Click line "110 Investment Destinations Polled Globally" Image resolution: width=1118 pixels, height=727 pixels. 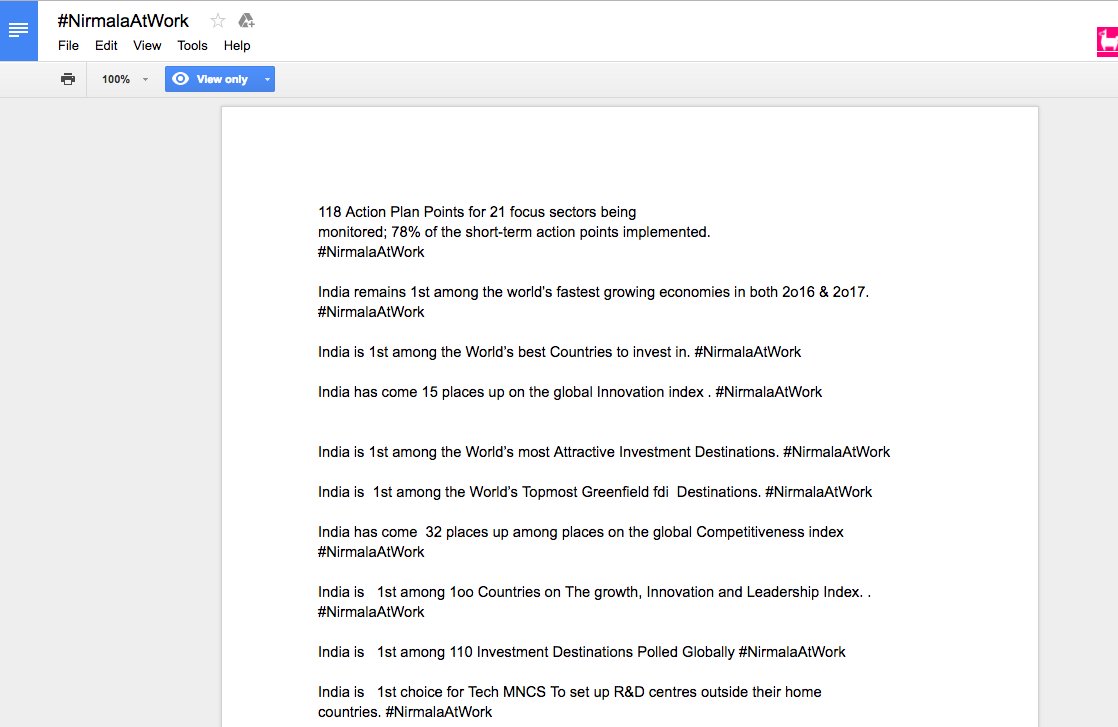582,651
